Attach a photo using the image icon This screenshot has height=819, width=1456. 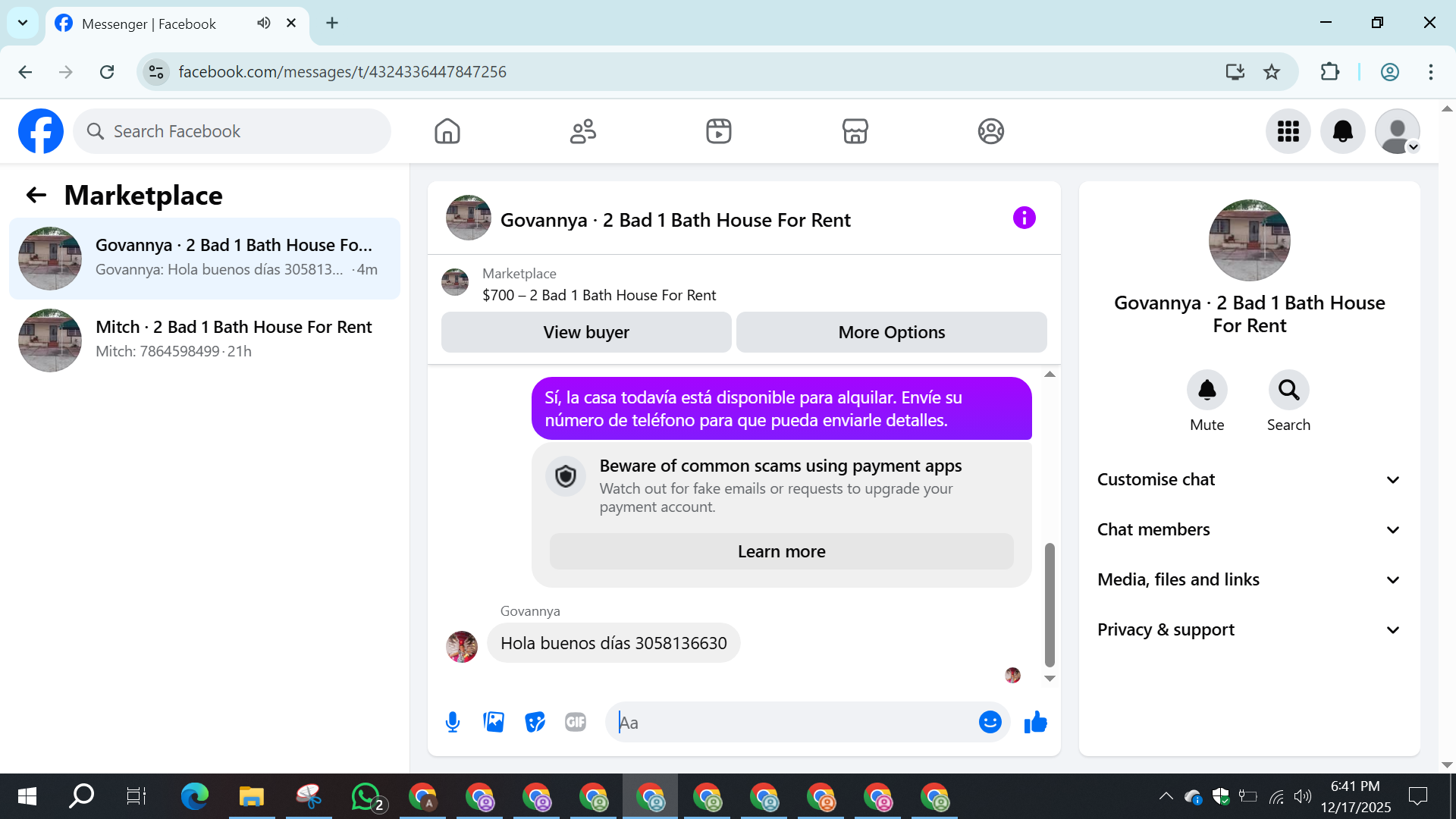pyautogui.click(x=494, y=722)
